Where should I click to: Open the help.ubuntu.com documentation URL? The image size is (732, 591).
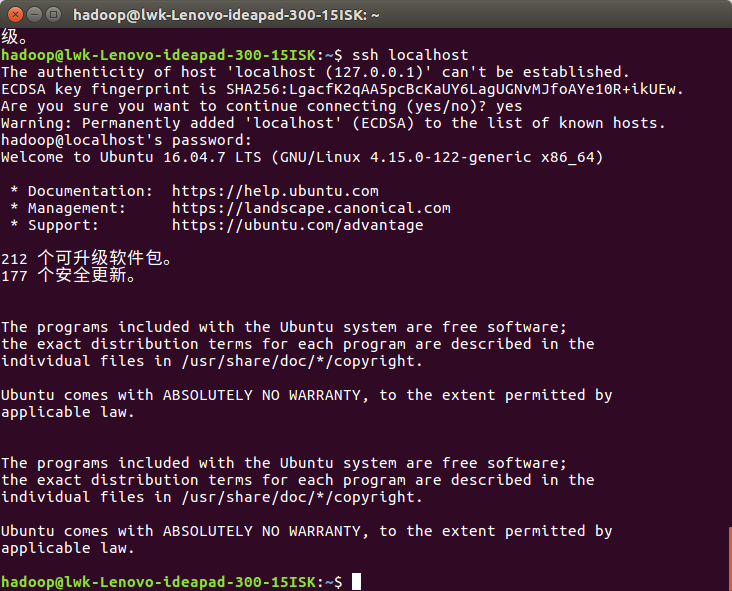coord(275,191)
